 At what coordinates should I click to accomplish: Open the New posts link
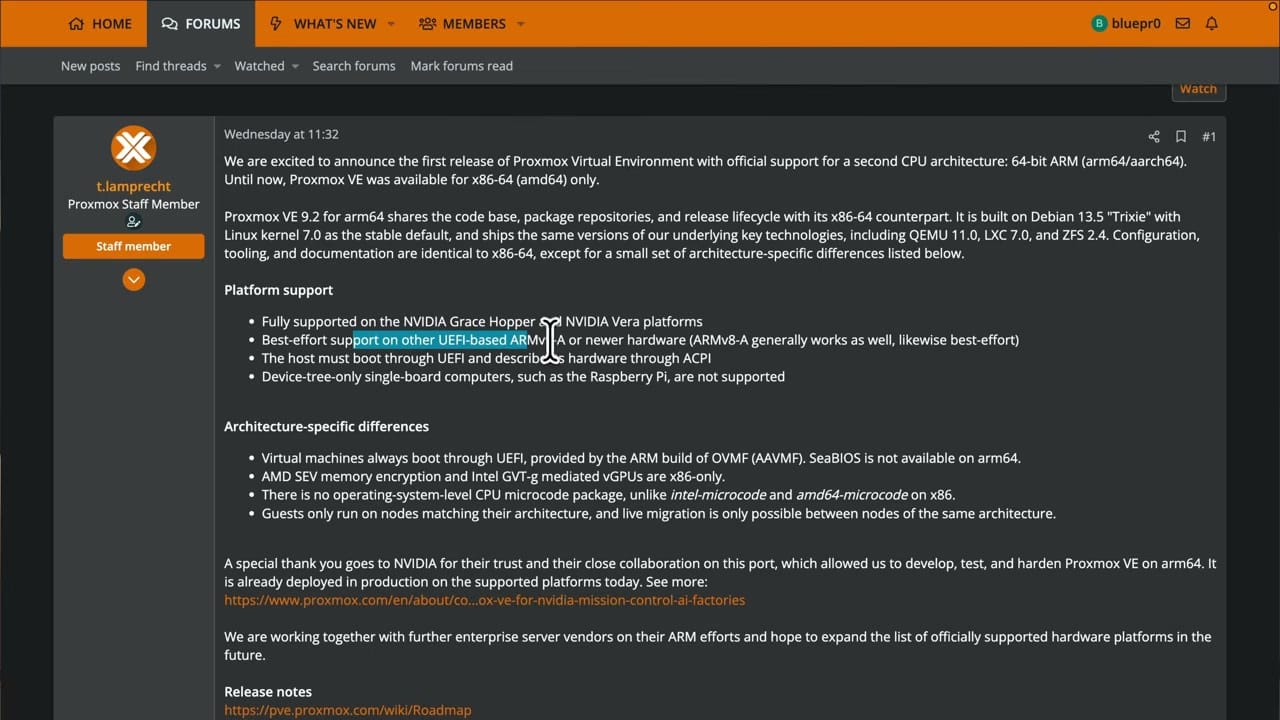point(90,66)
